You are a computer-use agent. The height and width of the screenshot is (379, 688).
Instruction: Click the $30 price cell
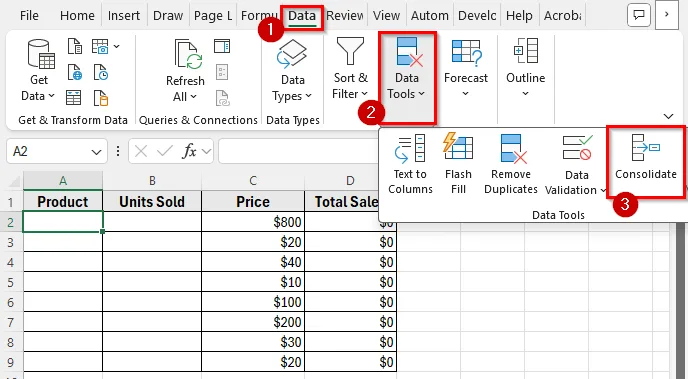pyautogui.click(x=253, y=342)
